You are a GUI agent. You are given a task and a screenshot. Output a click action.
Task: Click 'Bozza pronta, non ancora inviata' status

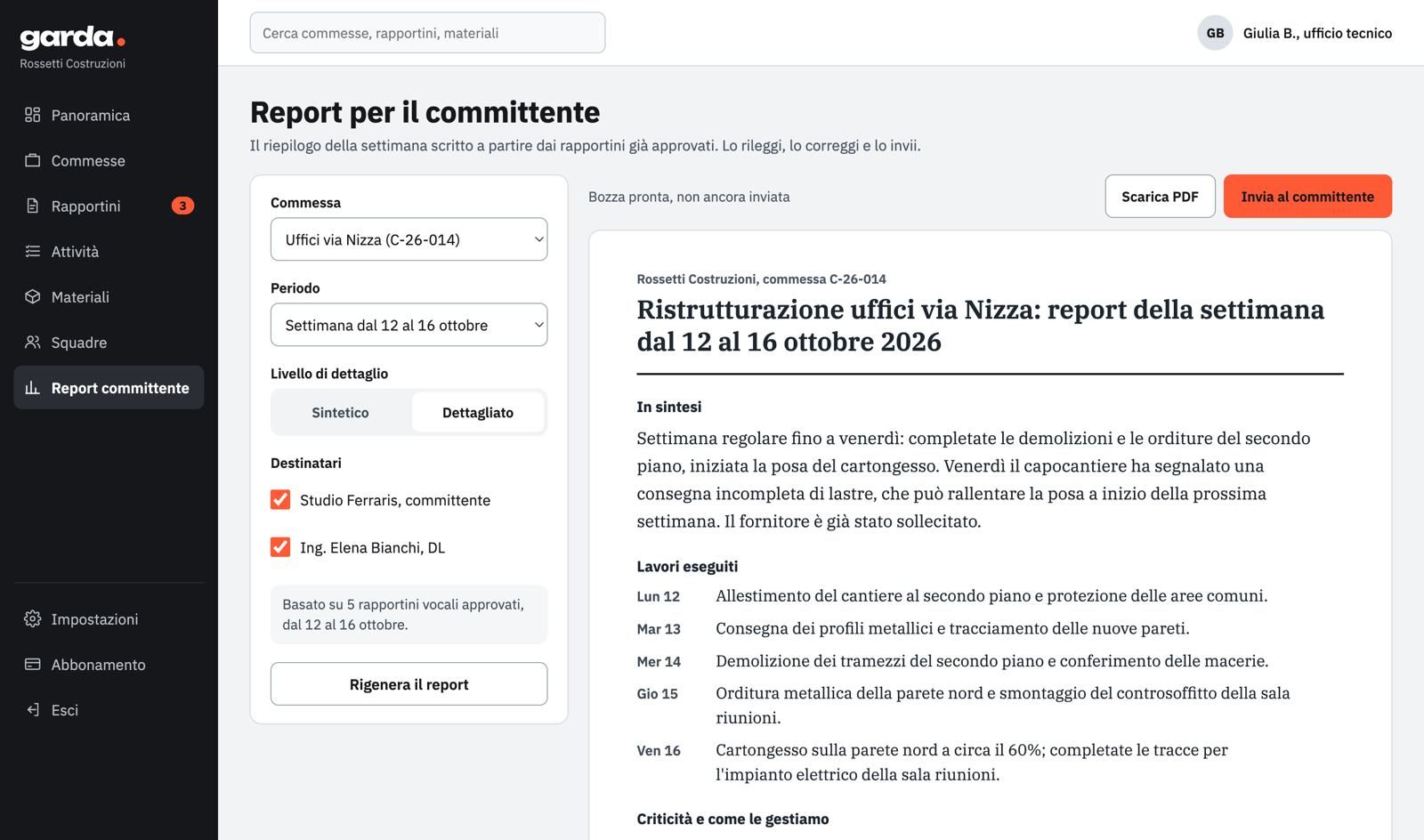click(689, 197)
